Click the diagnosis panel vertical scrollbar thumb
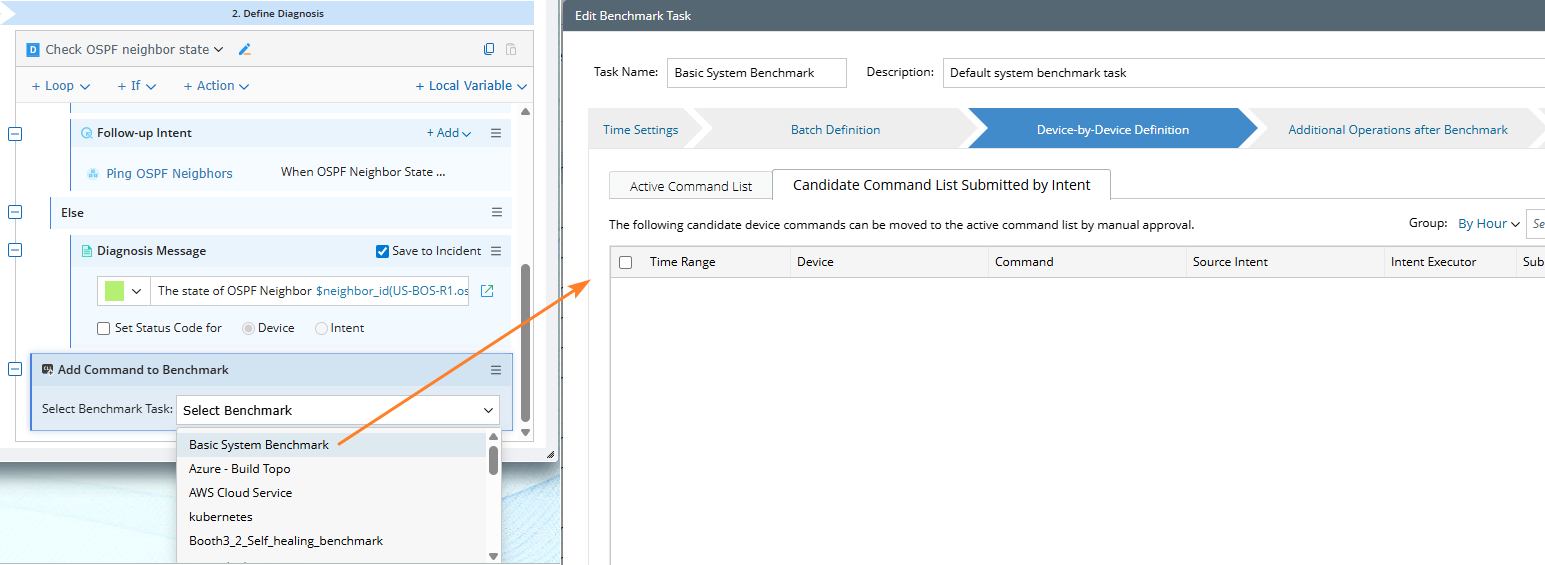Screen dimensions: 1545x565 526,343
